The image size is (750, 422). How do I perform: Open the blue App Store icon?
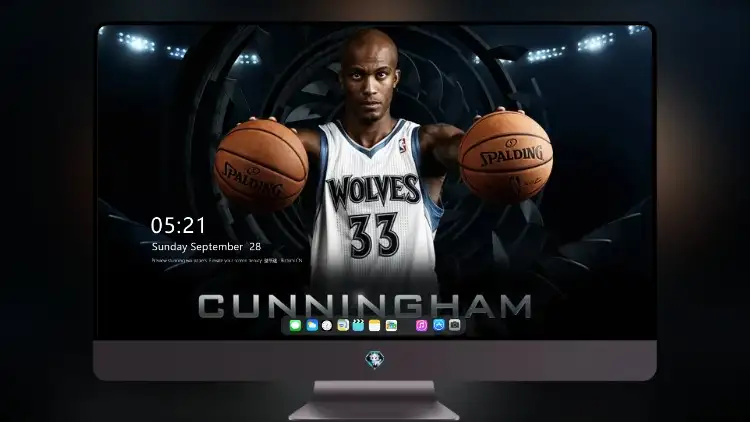(439, 325)
